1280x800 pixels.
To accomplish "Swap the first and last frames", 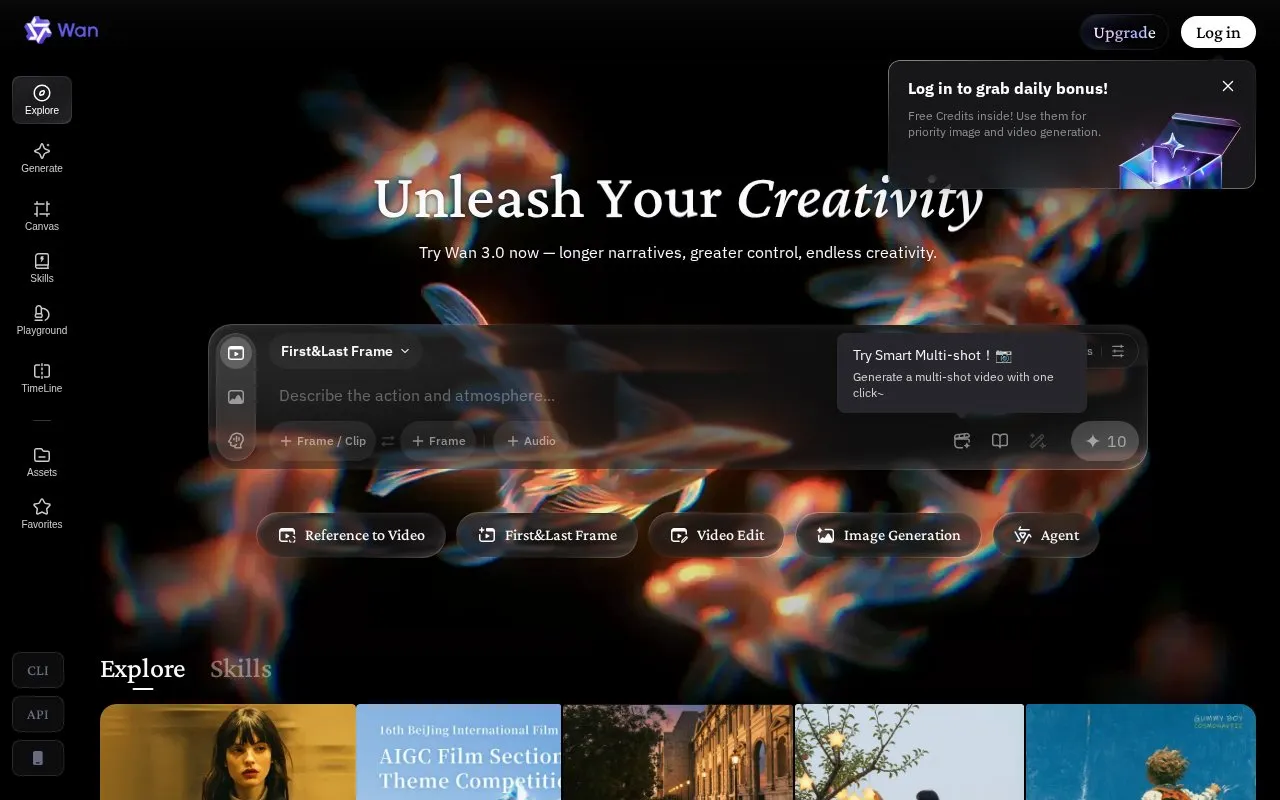I will coord(388,441).
